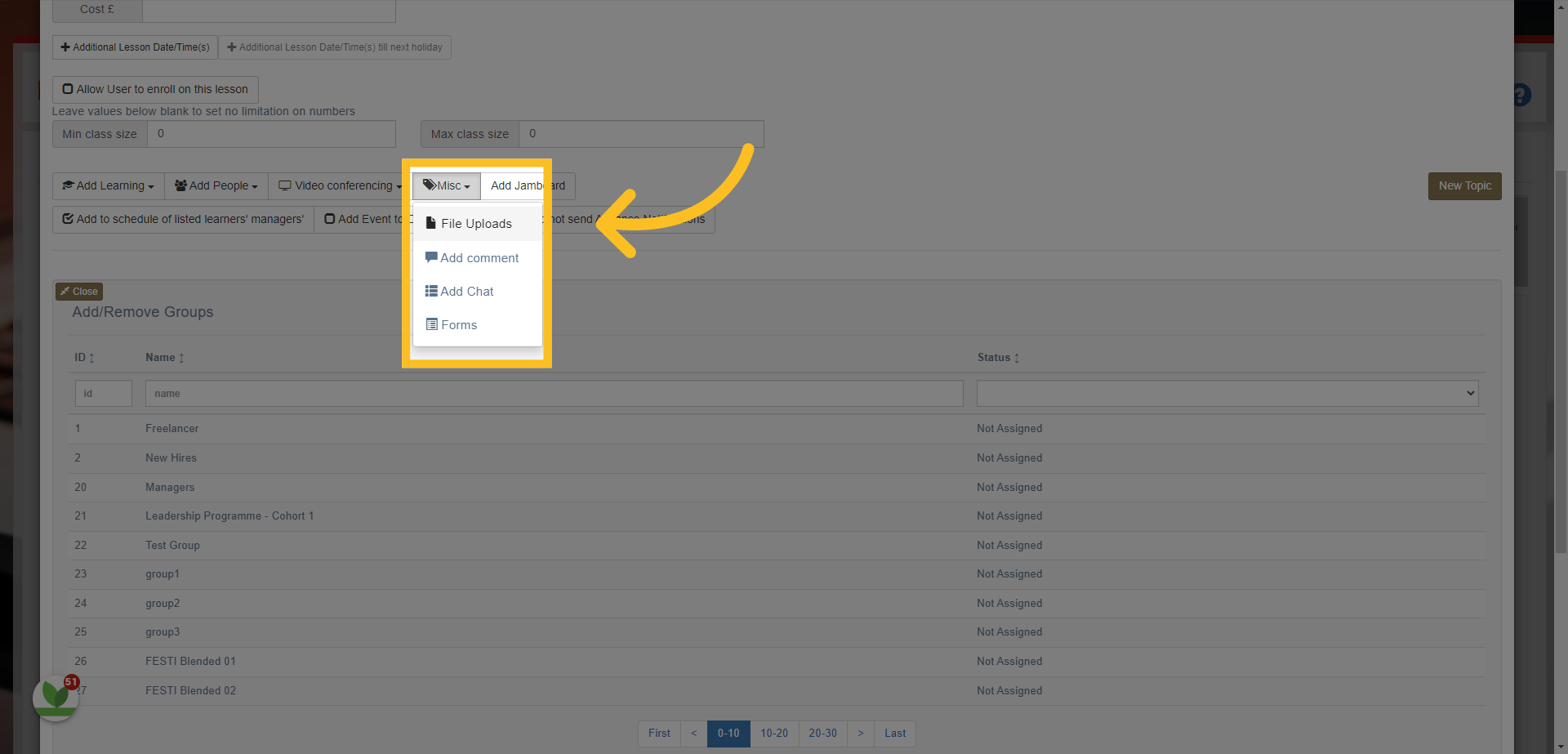
Task: Click Not Assigned status for Managers
Action: click(x=1009, y=488)
